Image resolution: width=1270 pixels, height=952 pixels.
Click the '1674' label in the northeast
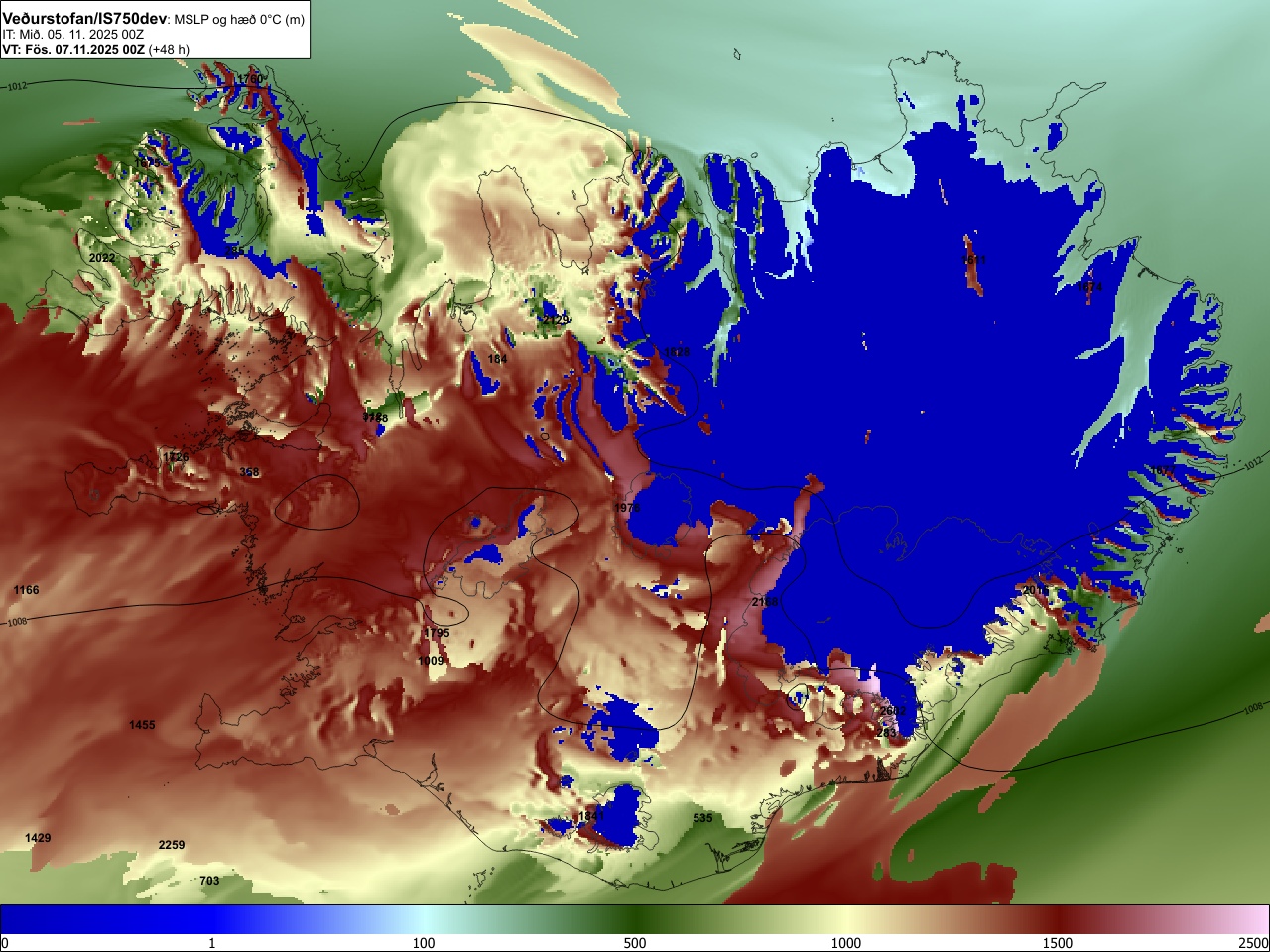tap(1089, 287)
